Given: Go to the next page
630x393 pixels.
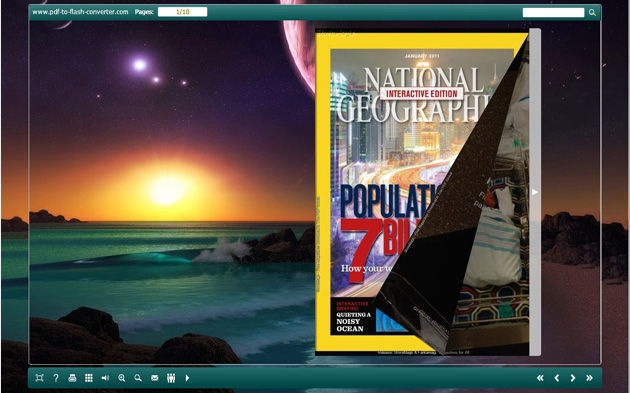Looking at the screenshot, I should [573, 378].
